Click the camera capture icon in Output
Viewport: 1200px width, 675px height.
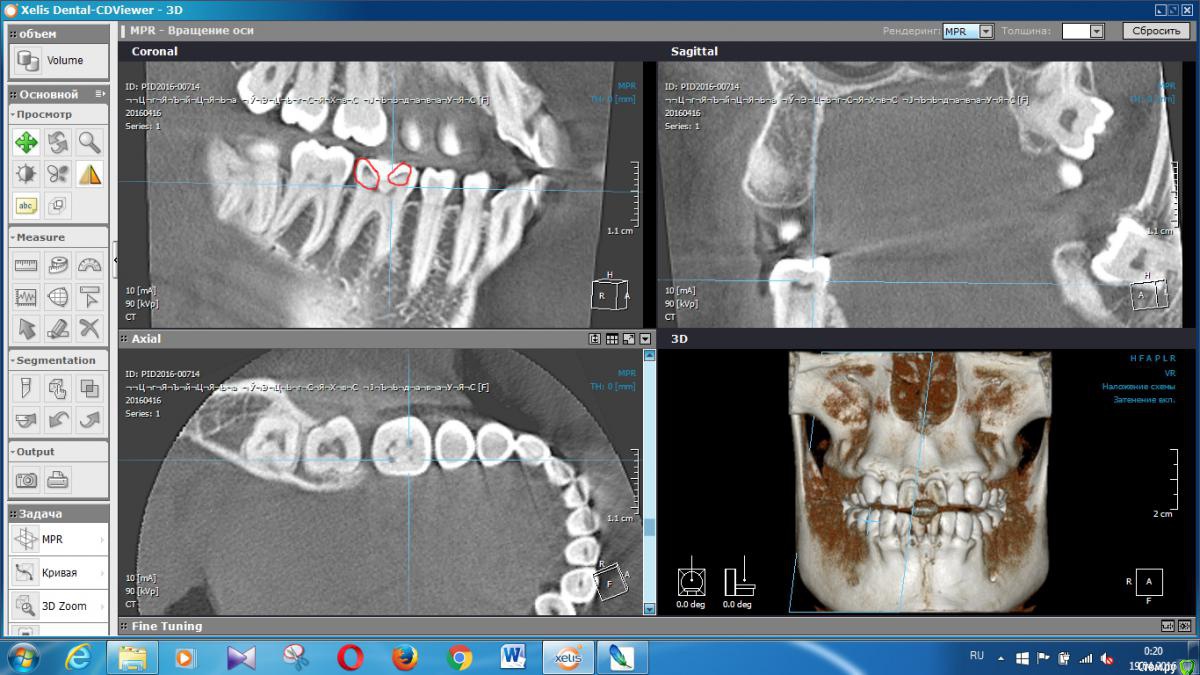pyautogui.click(x=26, y=480)
